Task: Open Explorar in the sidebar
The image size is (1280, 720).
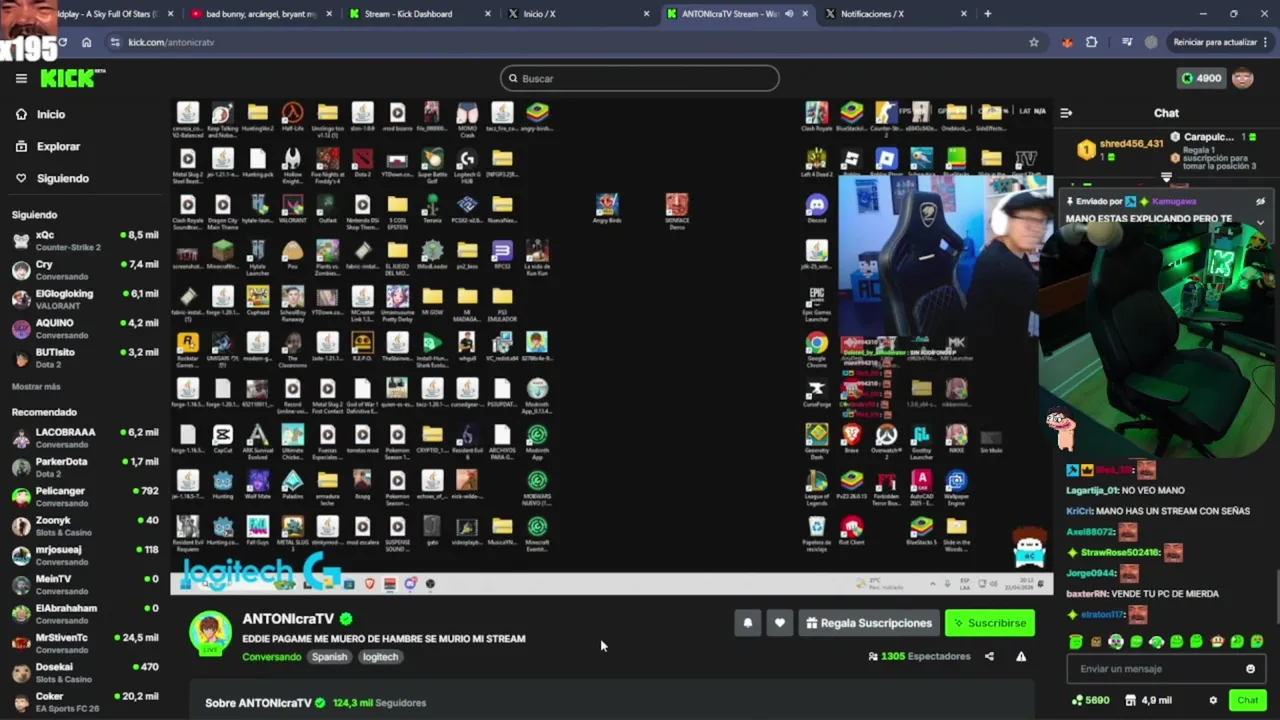Action: pos(47,146)
